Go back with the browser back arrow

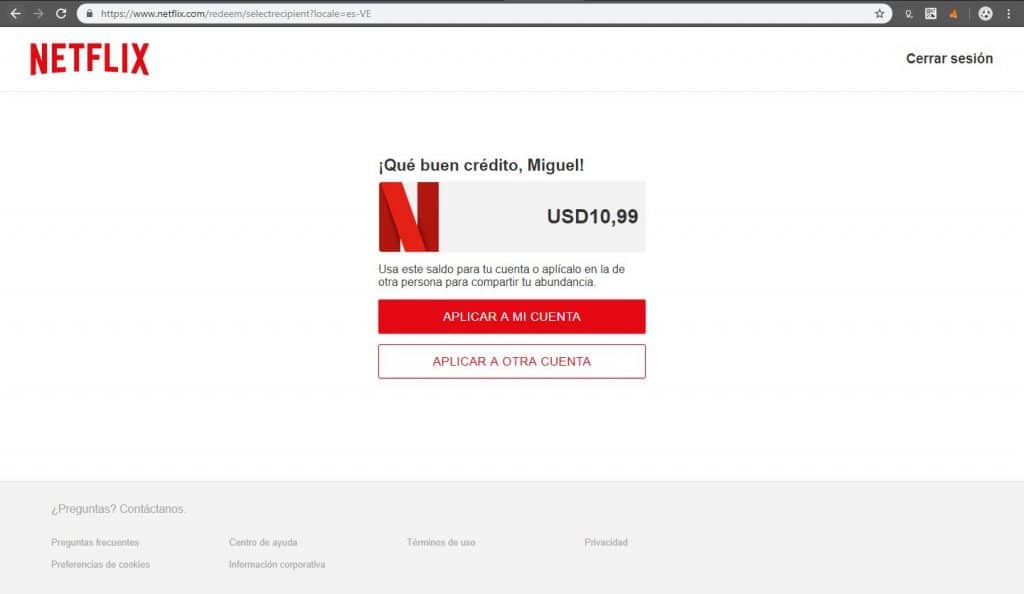click(16, 13)
